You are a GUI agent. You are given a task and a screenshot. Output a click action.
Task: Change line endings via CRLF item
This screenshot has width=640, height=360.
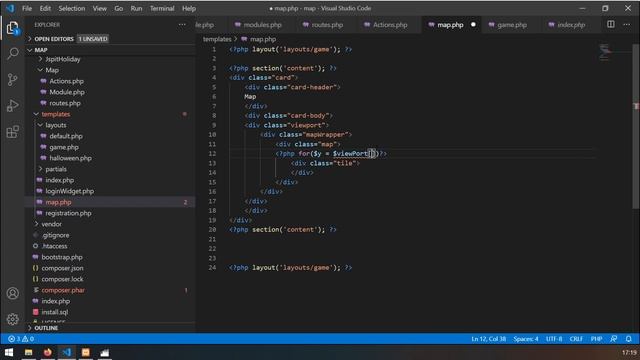click(x=576, y=339)
